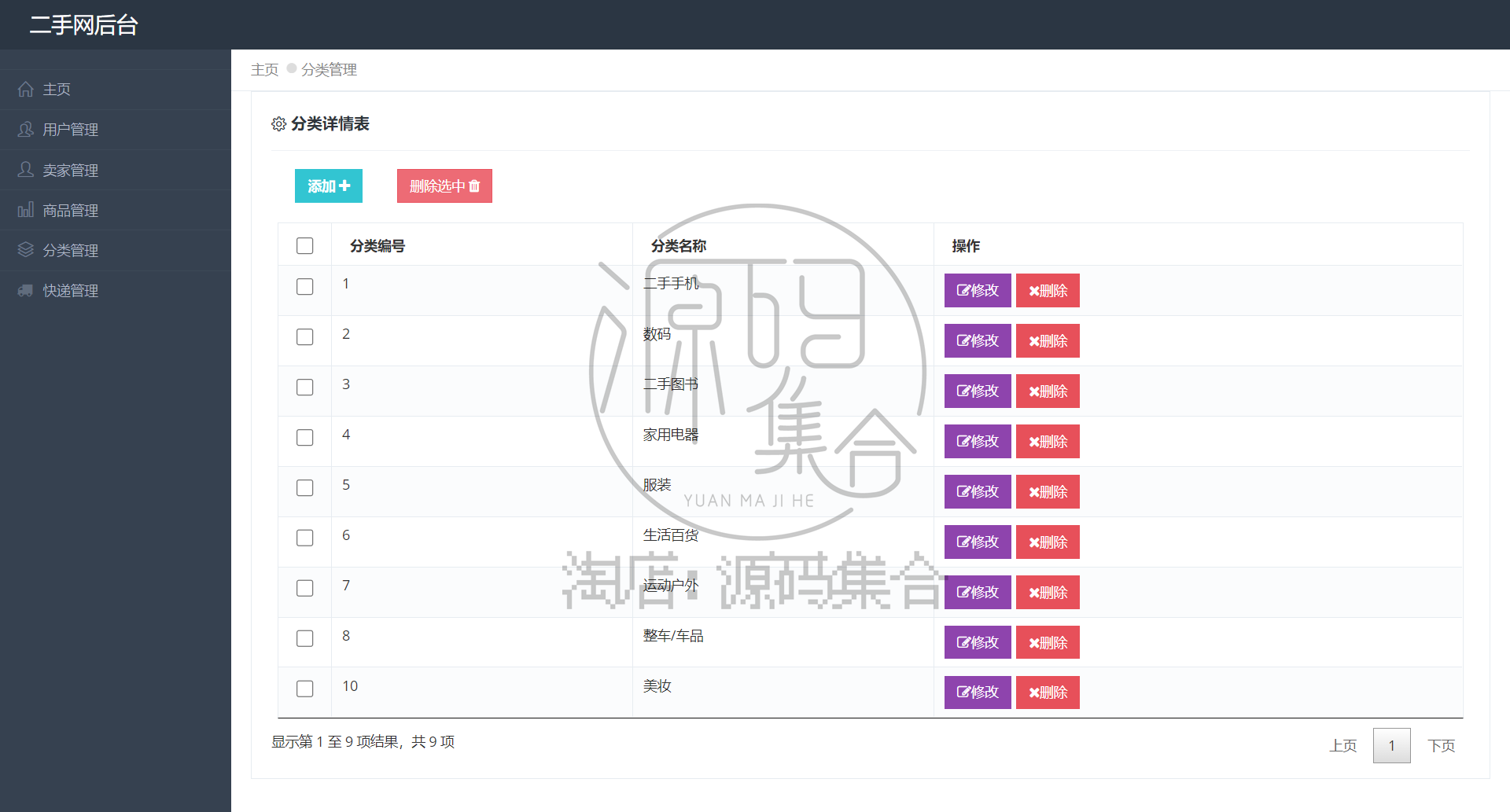1510x812 pixels.
Task: Check the box for category 二手图书
Action: tap(305, 388)
